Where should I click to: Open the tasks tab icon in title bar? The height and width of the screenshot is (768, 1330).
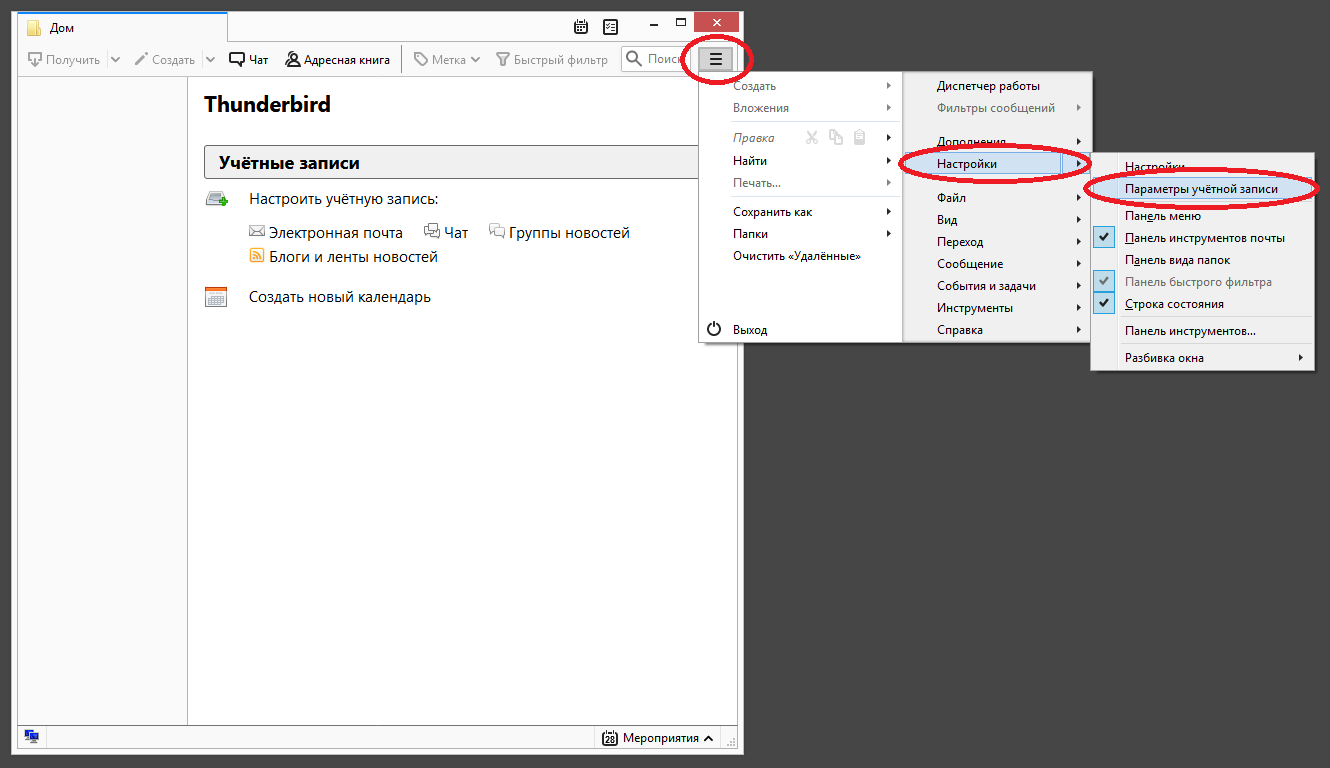(610, 26)
